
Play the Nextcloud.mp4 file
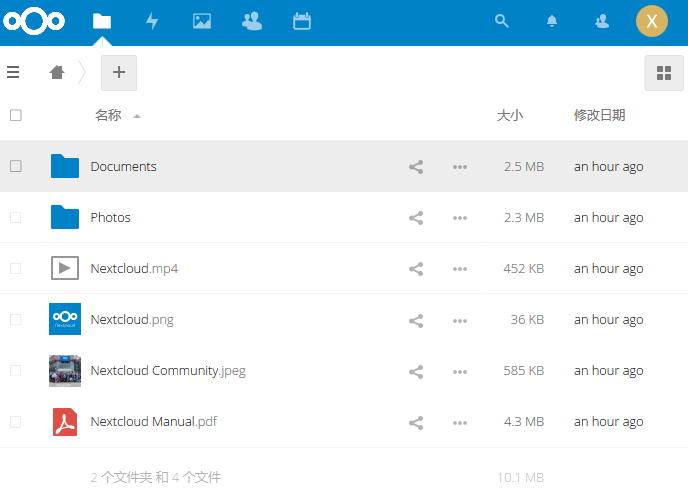pos(134,268)
